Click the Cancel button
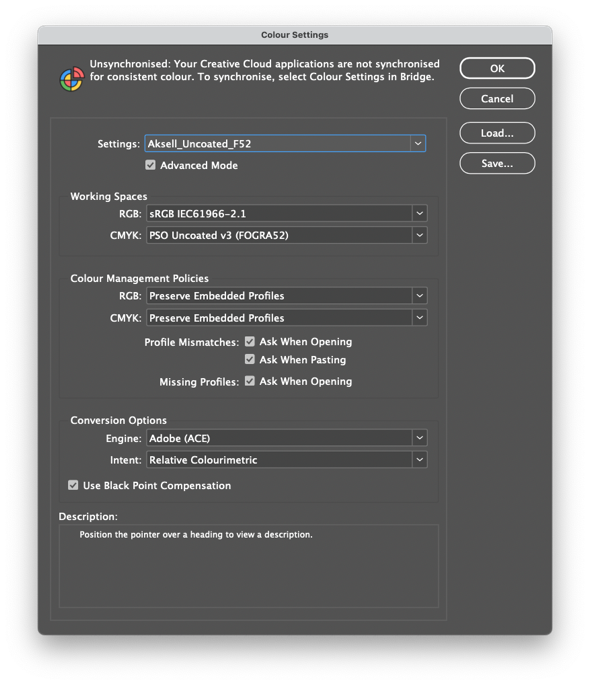The width and height of the screenshot is (590, 685). pyautogui.click(x=497, y=99)
